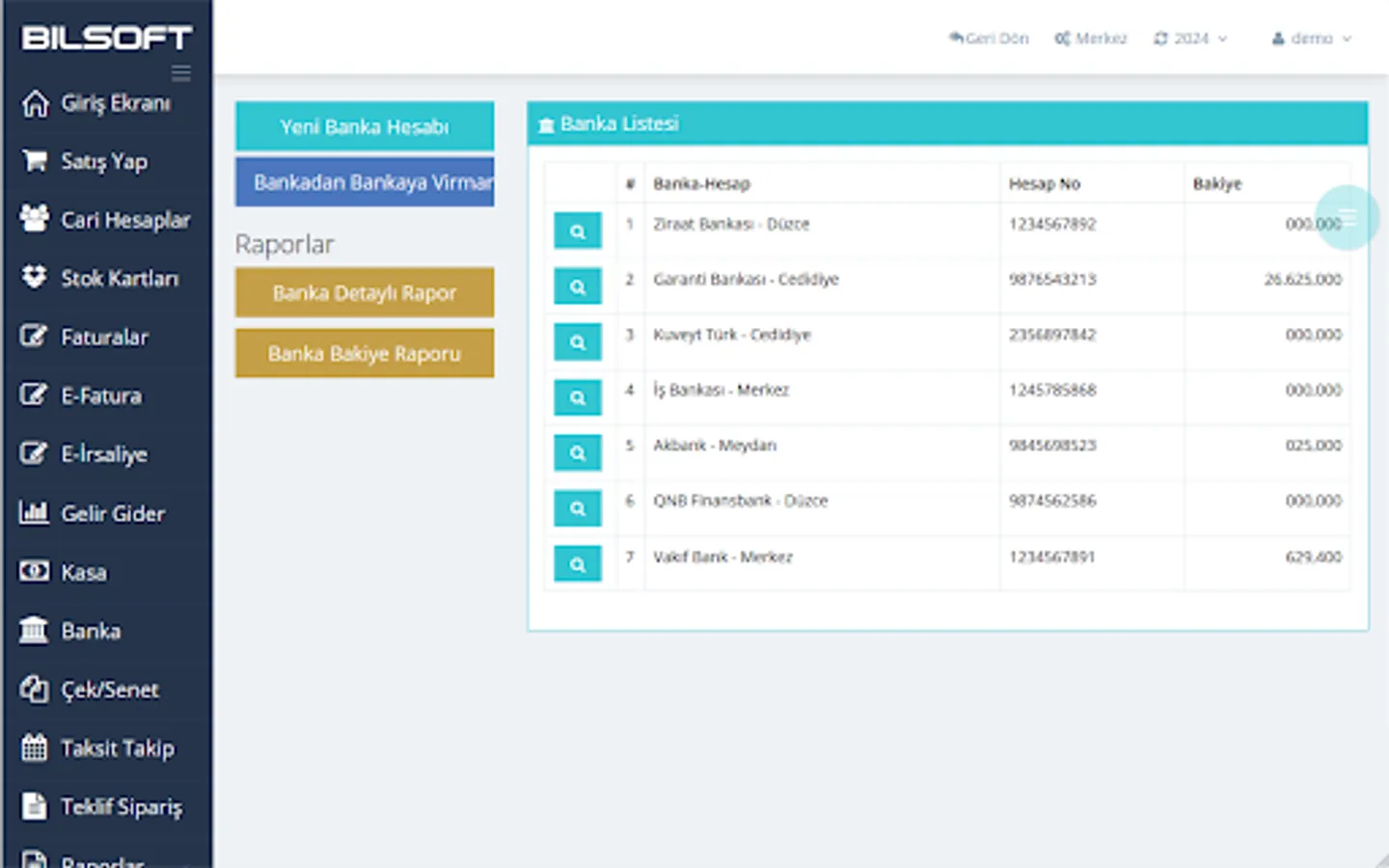
Task: Open the Kasa cash register module
Action: pos(84,572)
